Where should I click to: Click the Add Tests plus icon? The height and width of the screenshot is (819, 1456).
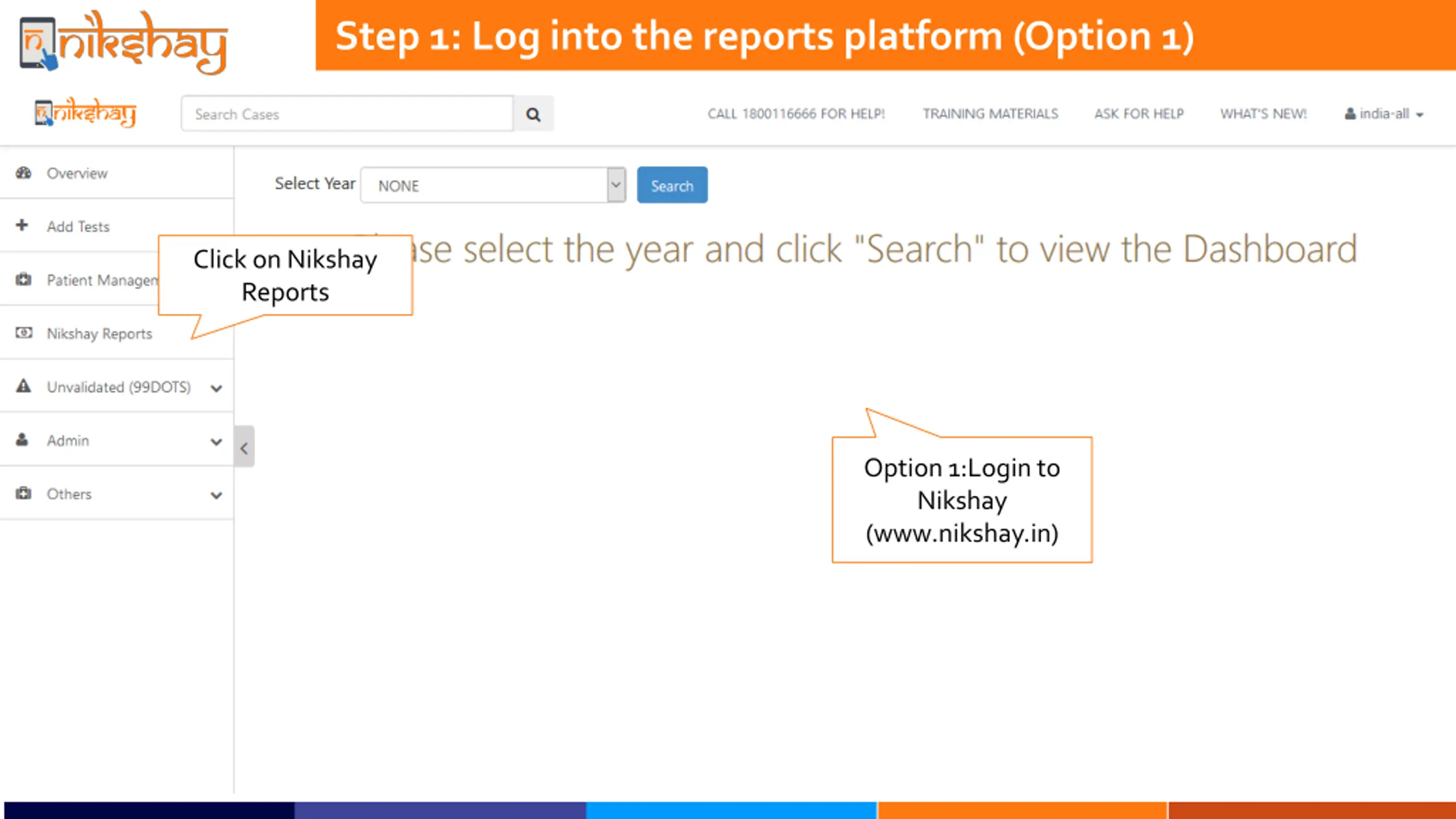(22, 225)
